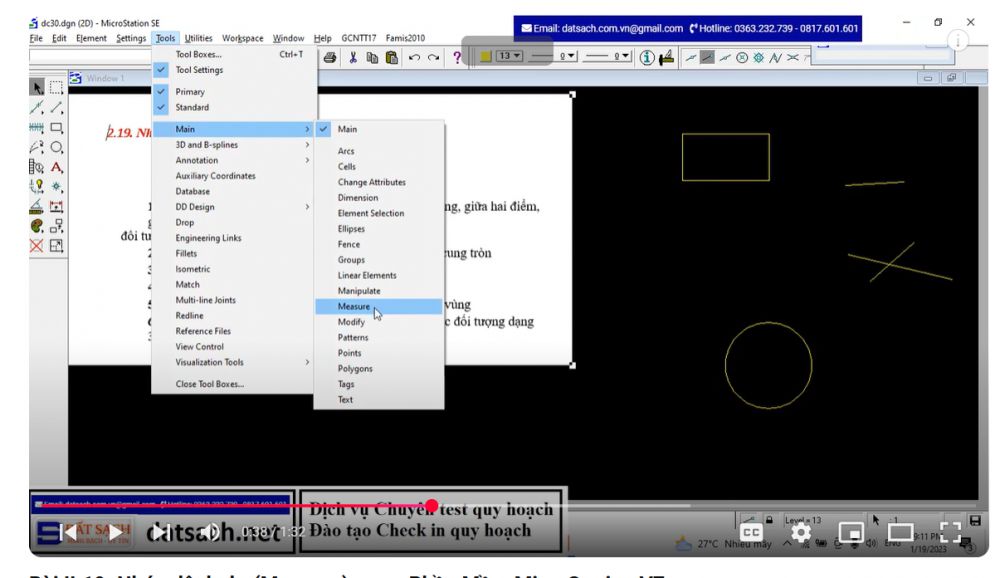Screen dimensions: 1000x578
Task: Toggle closed captions CC button
Action: (x=751, y=532)
